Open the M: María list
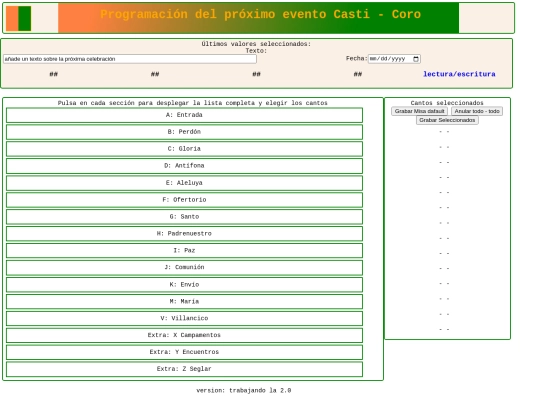Image resolution: width=540 pixels, height=405 pixels. coord(184,302)
